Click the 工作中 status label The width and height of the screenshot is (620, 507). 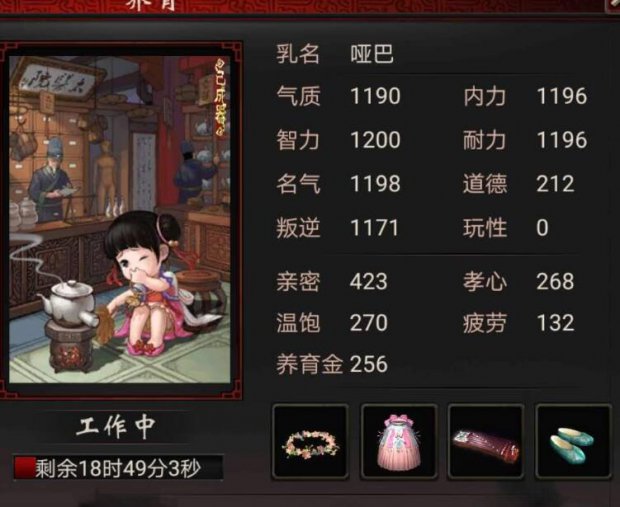click(116, 426)
